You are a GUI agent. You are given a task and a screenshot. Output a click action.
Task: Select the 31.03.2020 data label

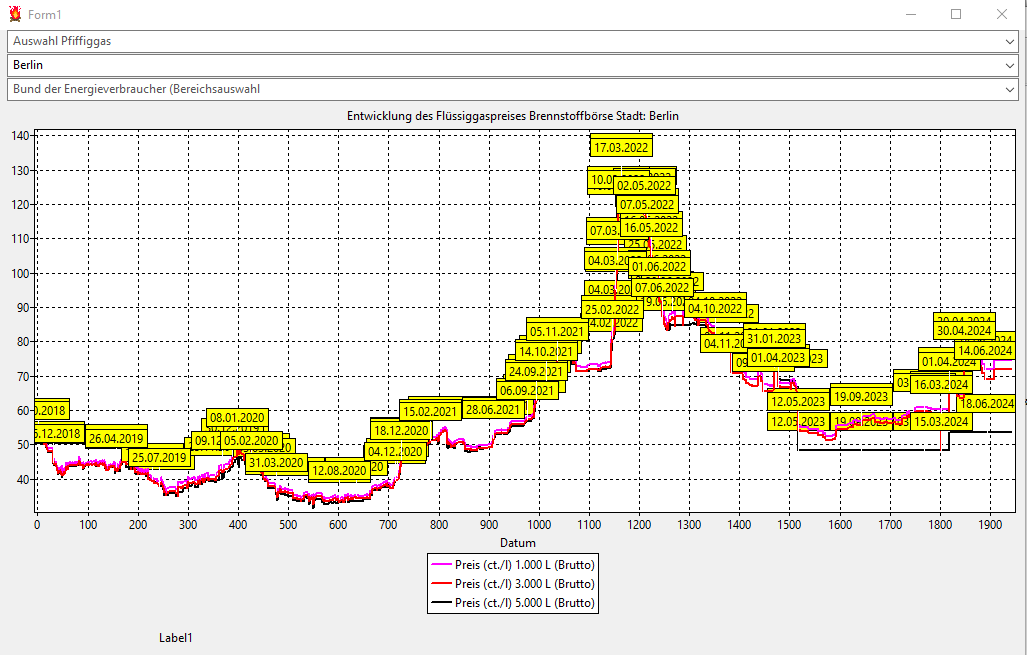click(276, 463)
